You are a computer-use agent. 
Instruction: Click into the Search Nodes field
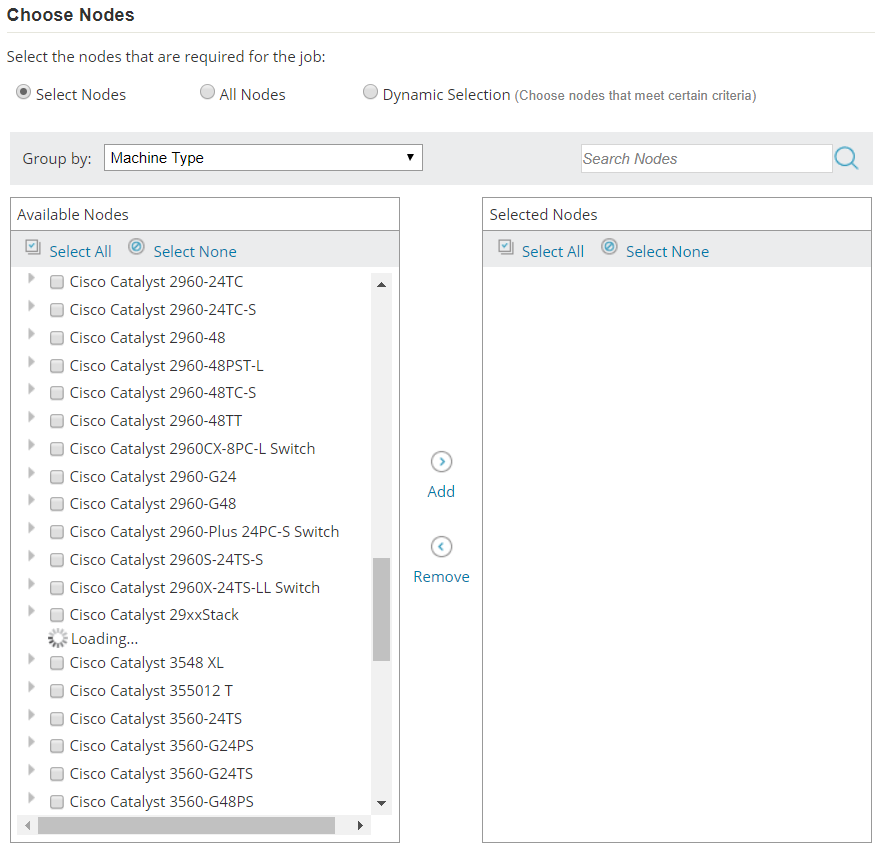tap(706, 159)
